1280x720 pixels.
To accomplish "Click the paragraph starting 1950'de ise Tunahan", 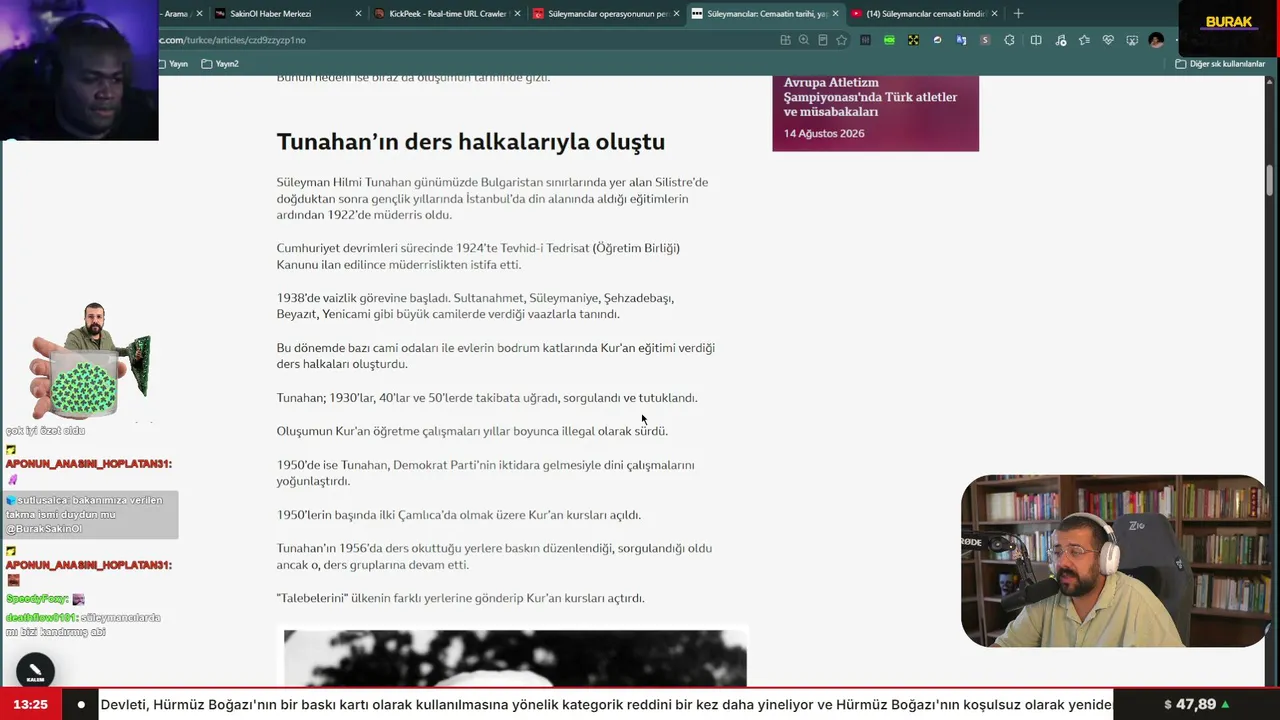I will click(486, 473).
